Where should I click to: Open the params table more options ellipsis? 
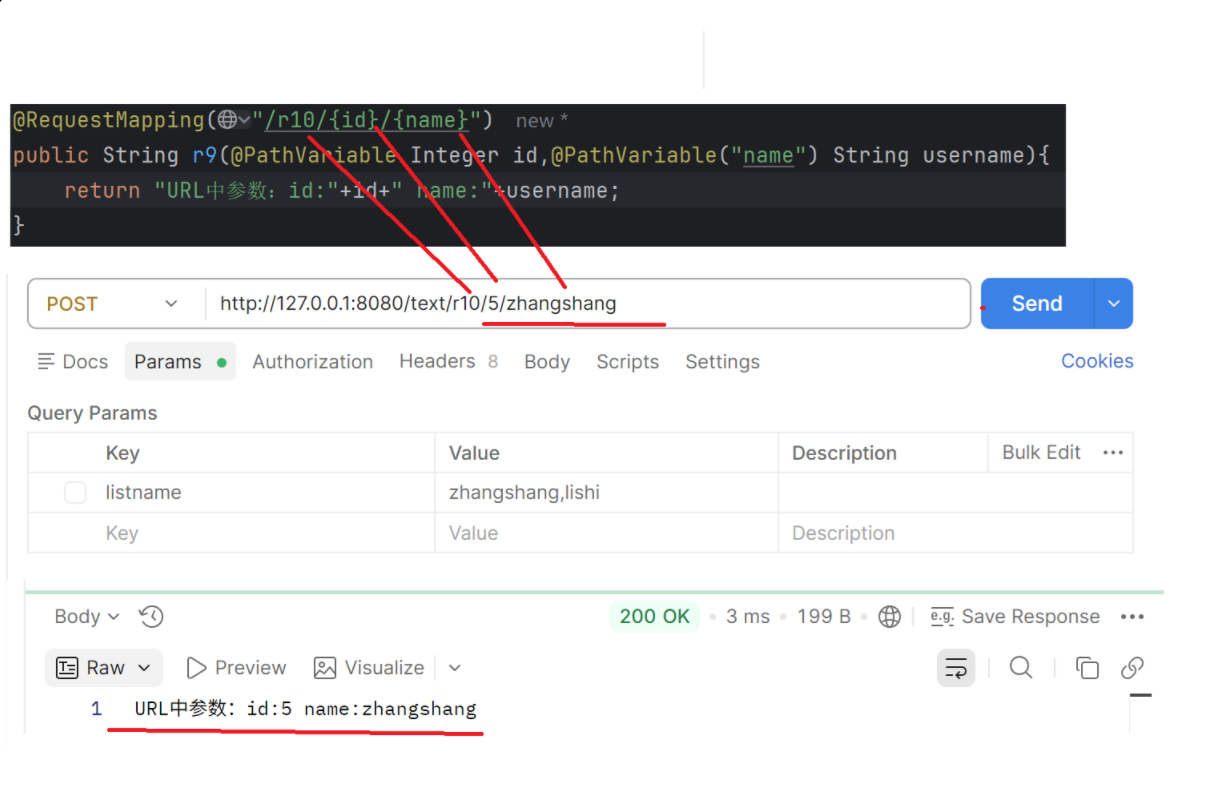pyautogui.click(x=1113, y=453)
